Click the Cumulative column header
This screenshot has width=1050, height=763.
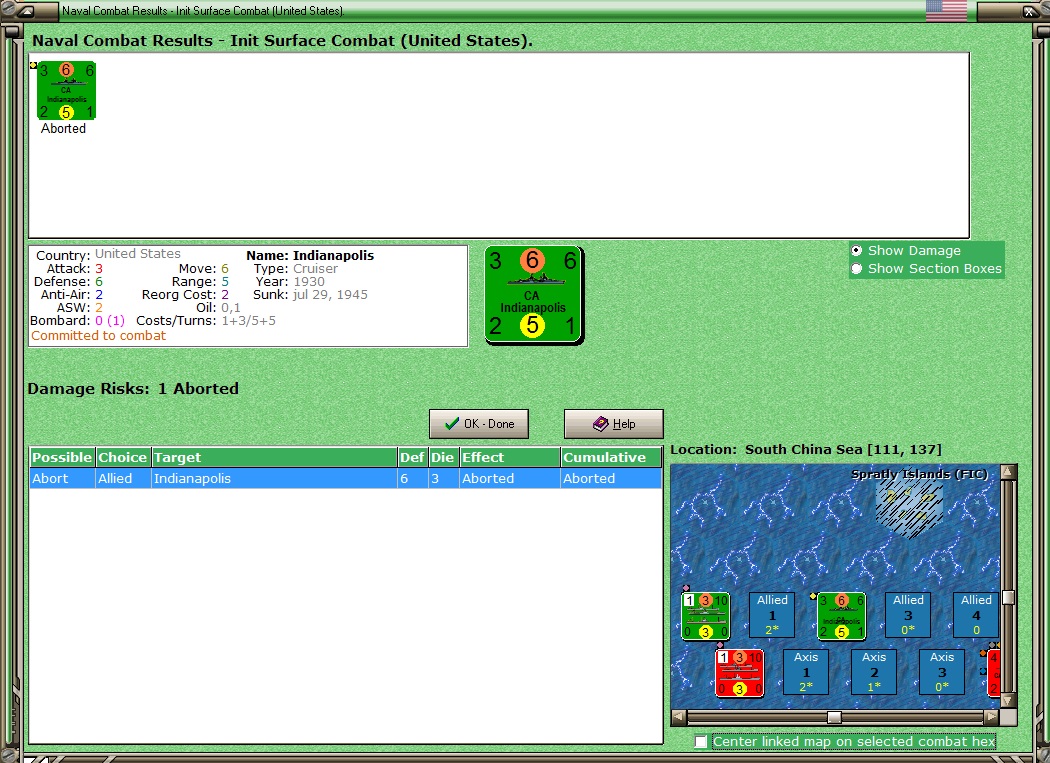tap(611, 458)
